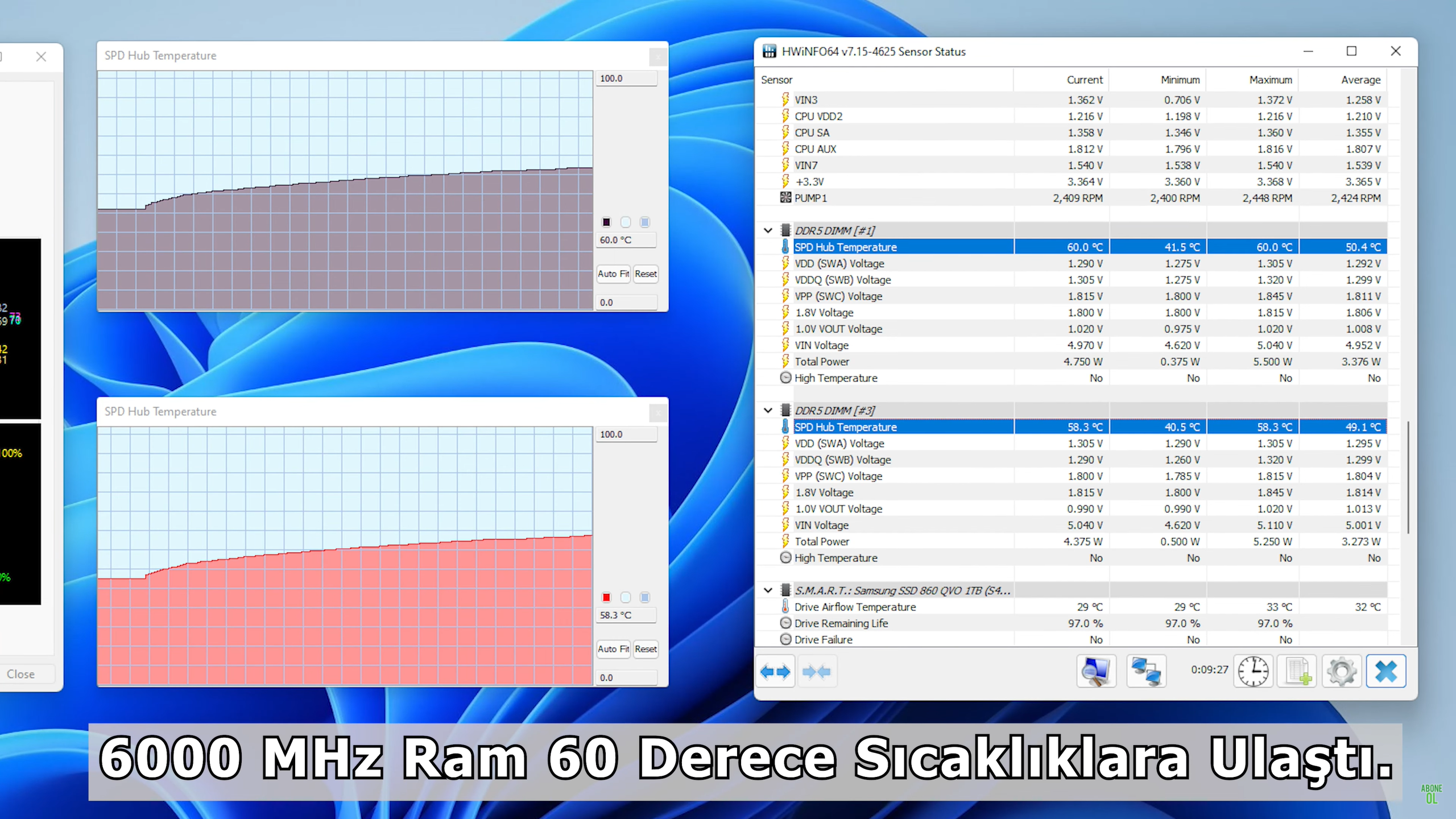Click the Maximum column header
The height and width of the screenshot is (819, 1456).
click(1252, 80)
